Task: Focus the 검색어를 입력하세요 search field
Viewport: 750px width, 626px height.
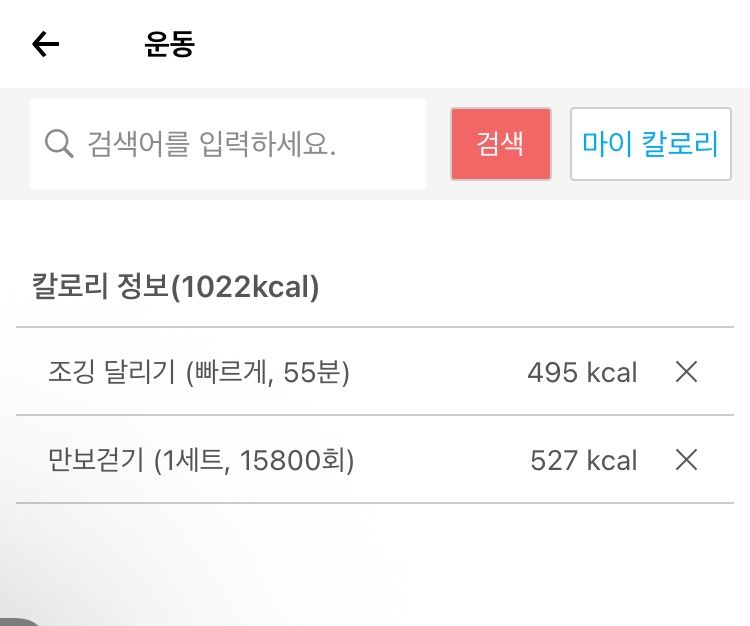Action: (228, 144)
